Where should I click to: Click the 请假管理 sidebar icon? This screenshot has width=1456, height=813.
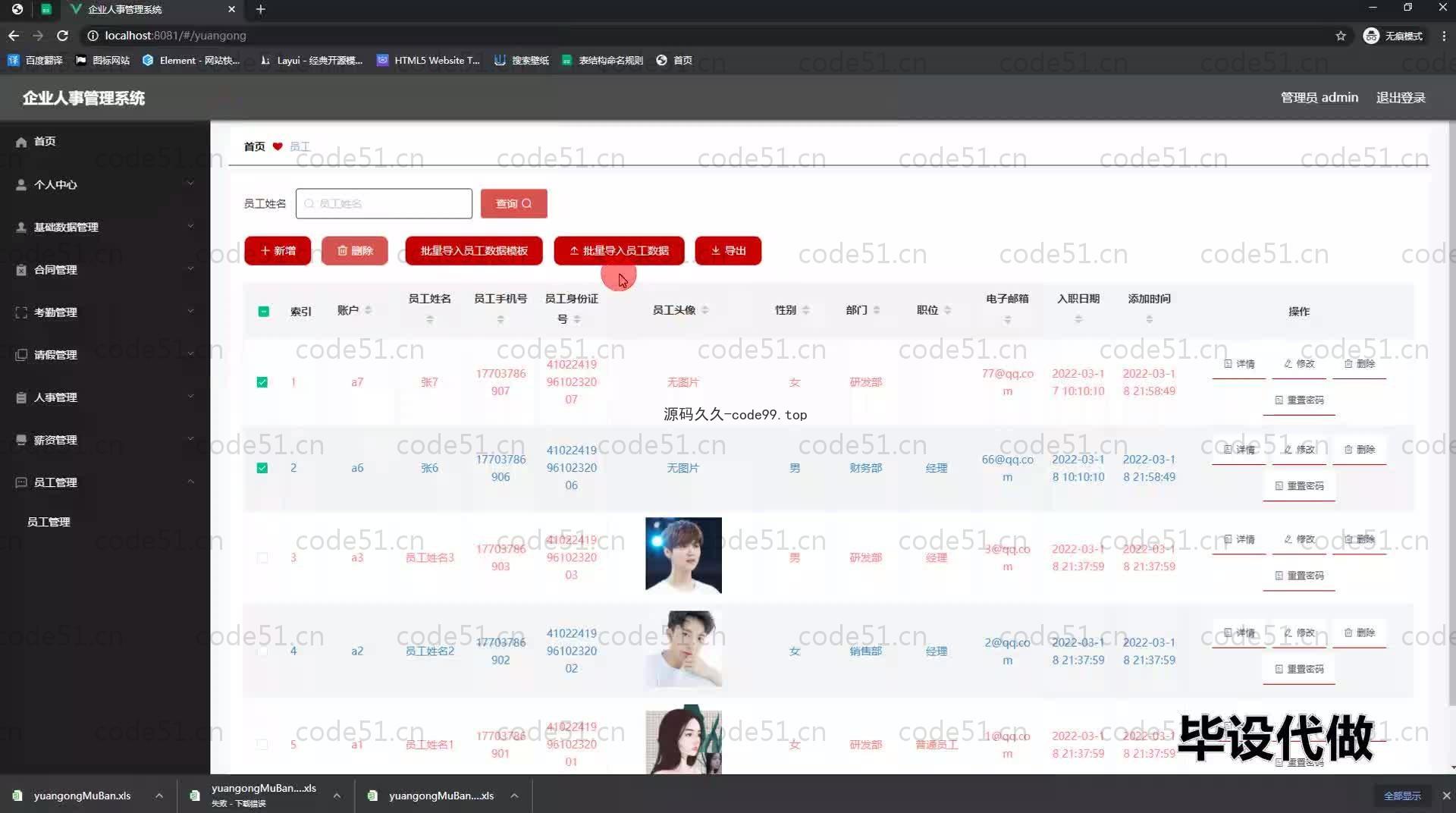[x=21, y=355]
